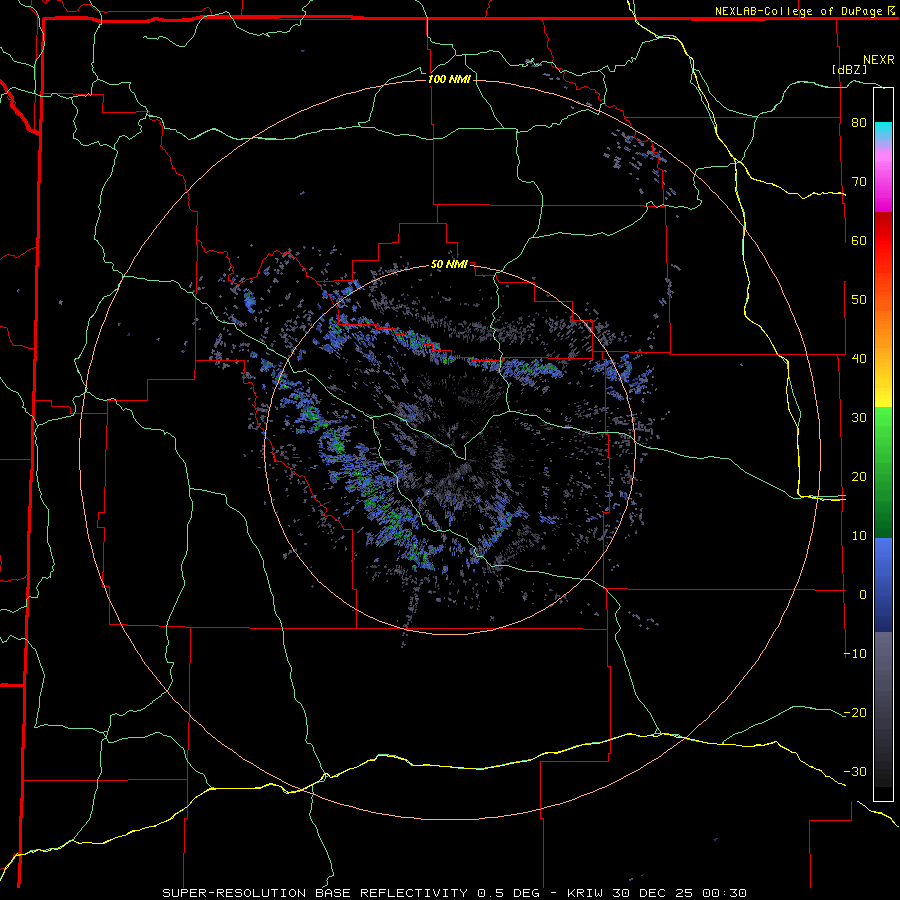The width and height of the screenshot is (900, 900).
Task: Click the 70 dBZ scale value
Action: click(x=859, y=182)
